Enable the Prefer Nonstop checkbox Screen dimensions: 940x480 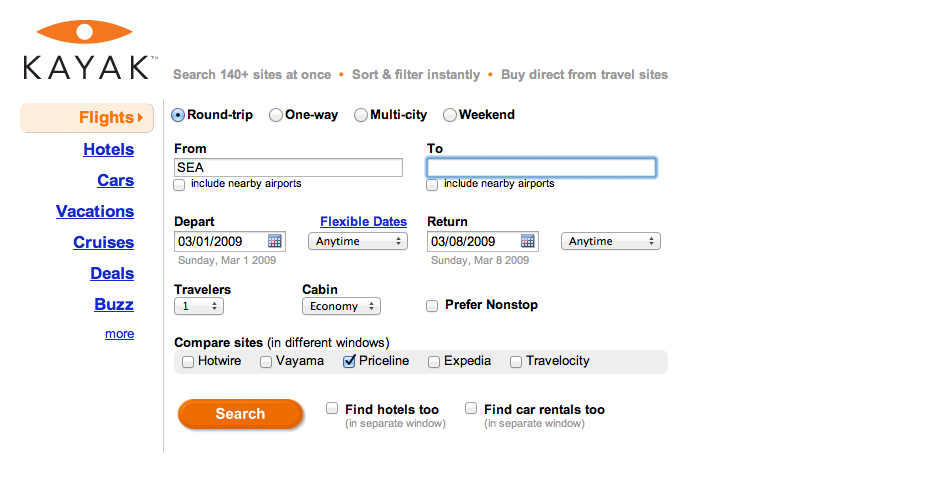432,306
